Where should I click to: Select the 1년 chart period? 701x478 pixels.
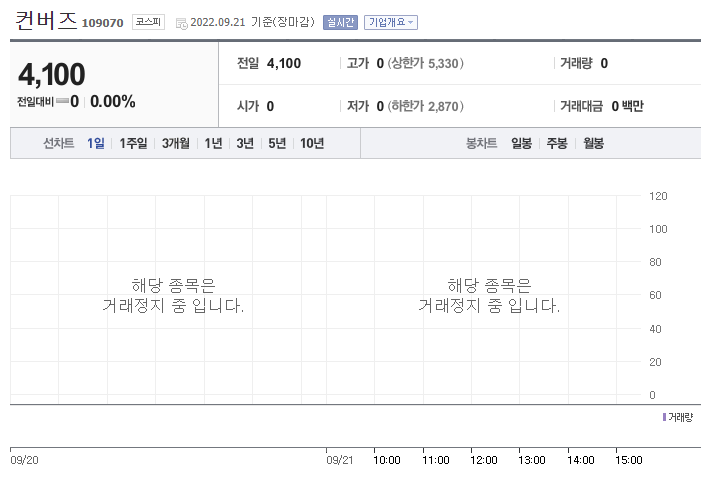tap(213, 143)
